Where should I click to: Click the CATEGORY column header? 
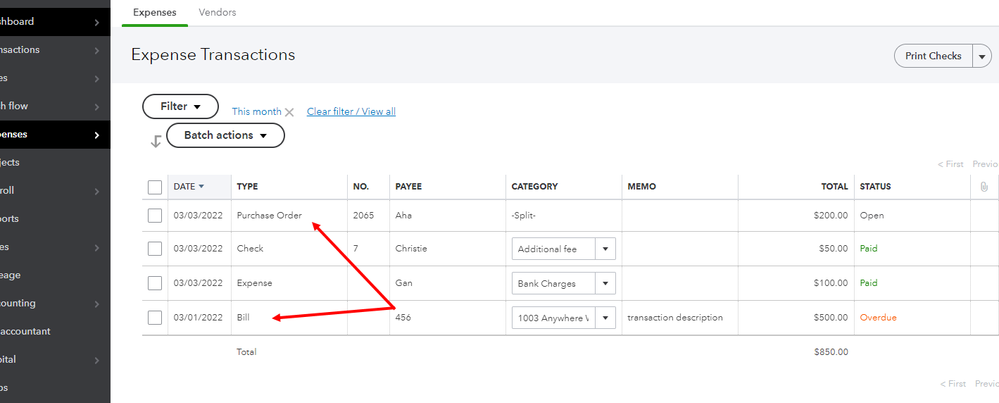(535, 187)
